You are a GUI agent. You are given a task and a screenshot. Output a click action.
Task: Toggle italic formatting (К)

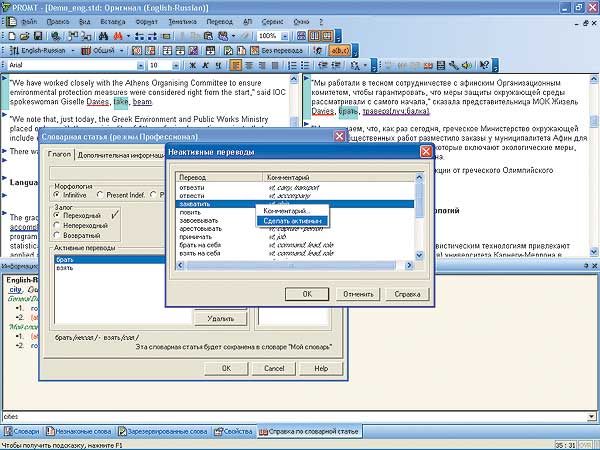coord(205,65)
